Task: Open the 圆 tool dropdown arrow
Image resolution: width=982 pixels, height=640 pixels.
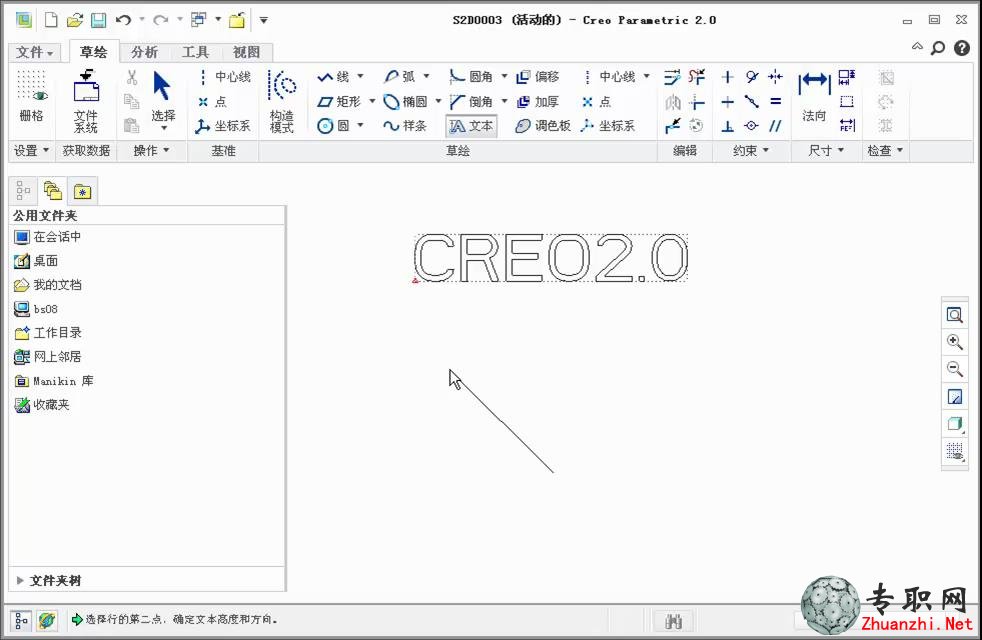Action: coord(360,125)
